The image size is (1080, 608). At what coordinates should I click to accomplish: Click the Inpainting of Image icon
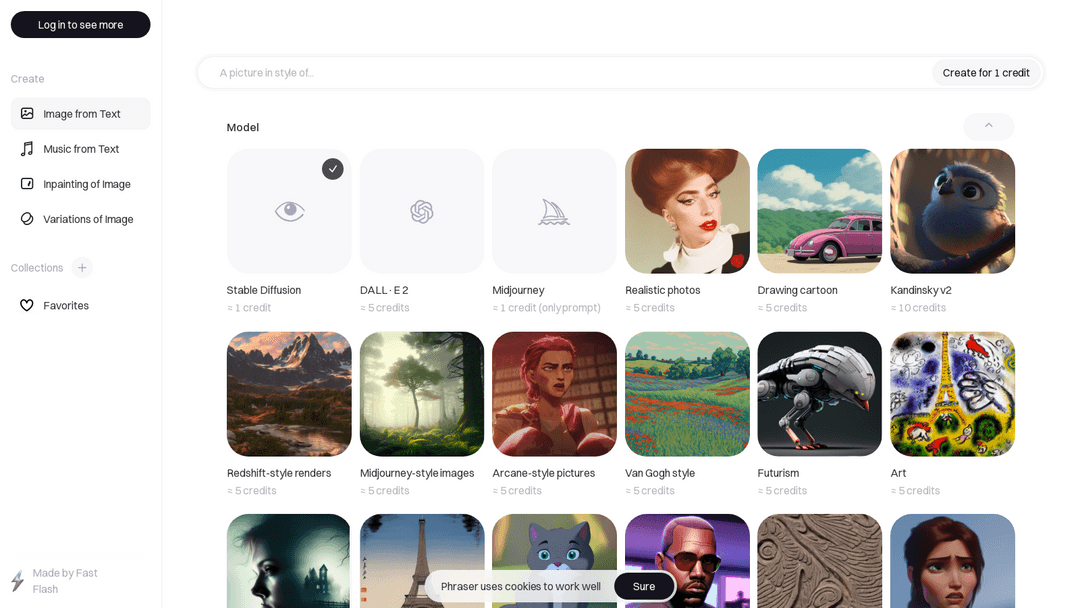[27, 184]
